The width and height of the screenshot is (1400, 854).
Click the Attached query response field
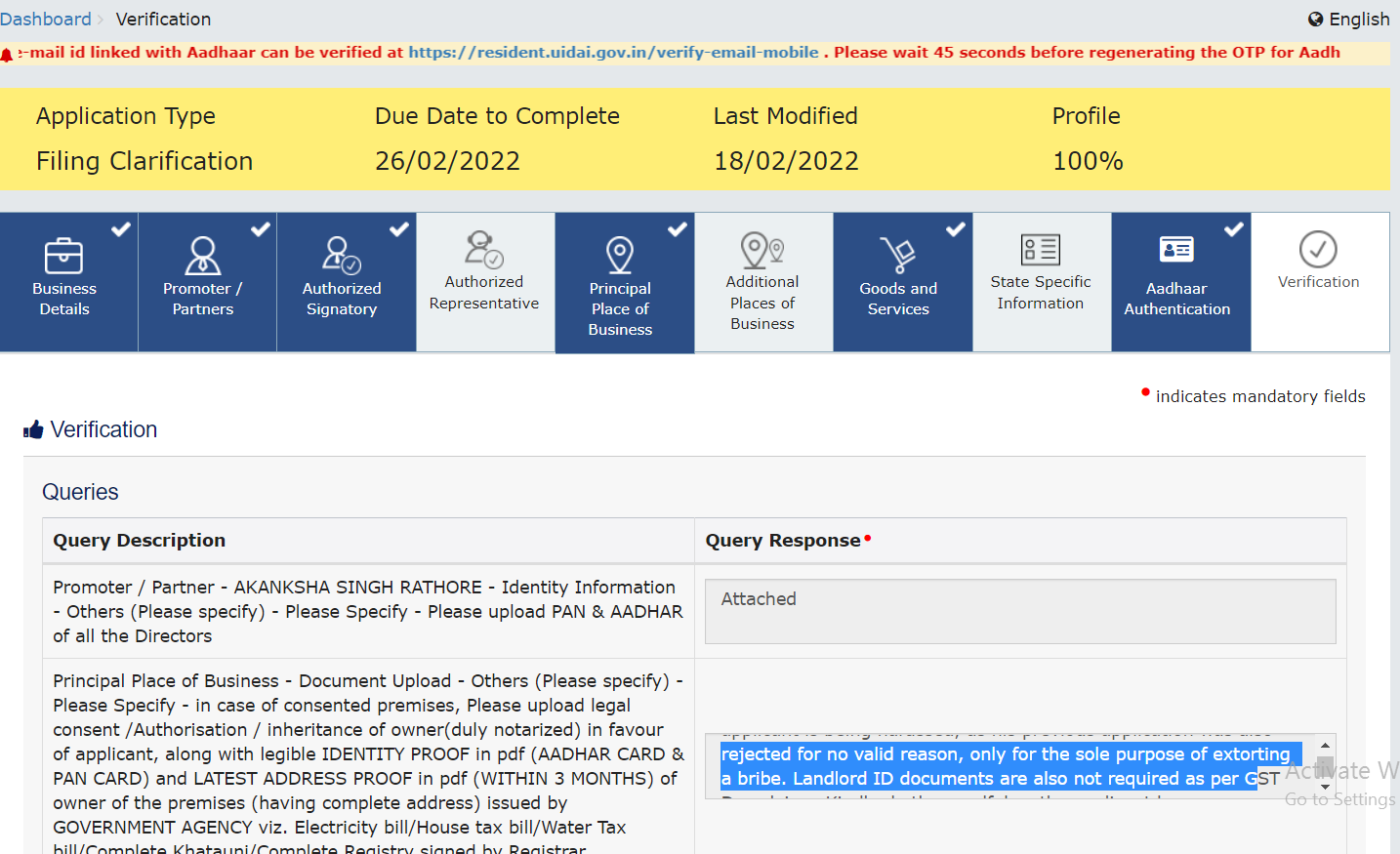coord(1020,612)
